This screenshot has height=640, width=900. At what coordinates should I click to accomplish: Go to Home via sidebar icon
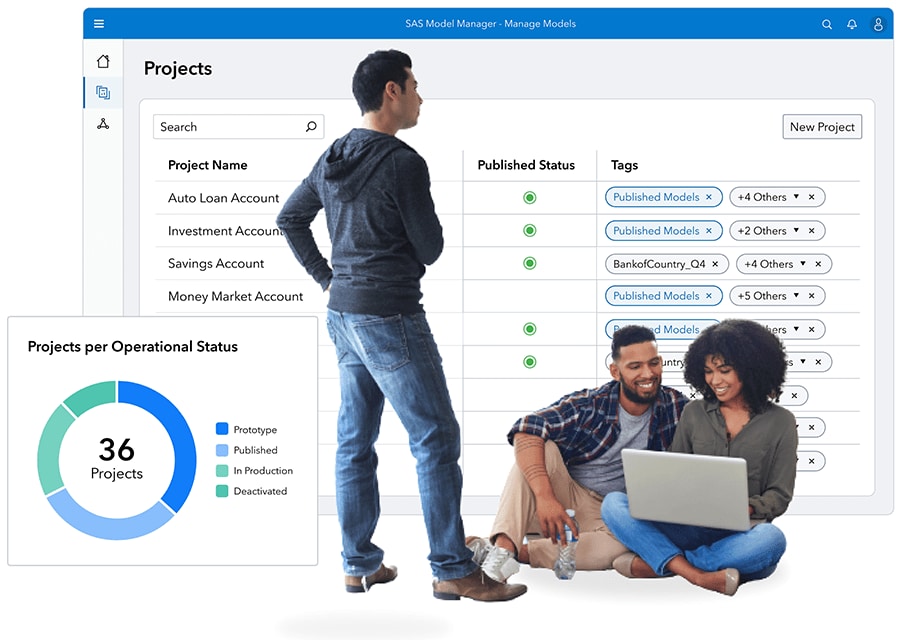coord(103,62)
